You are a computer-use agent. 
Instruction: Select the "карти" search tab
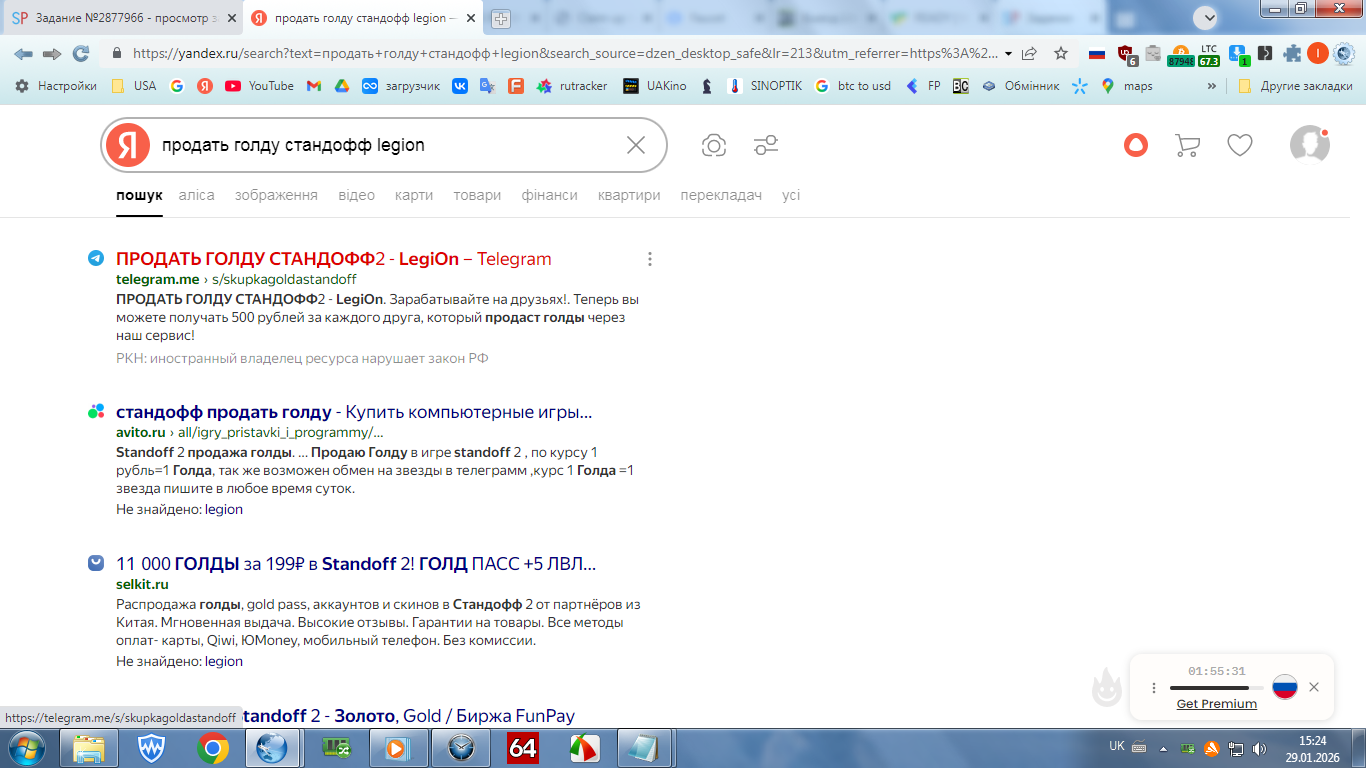414,195
